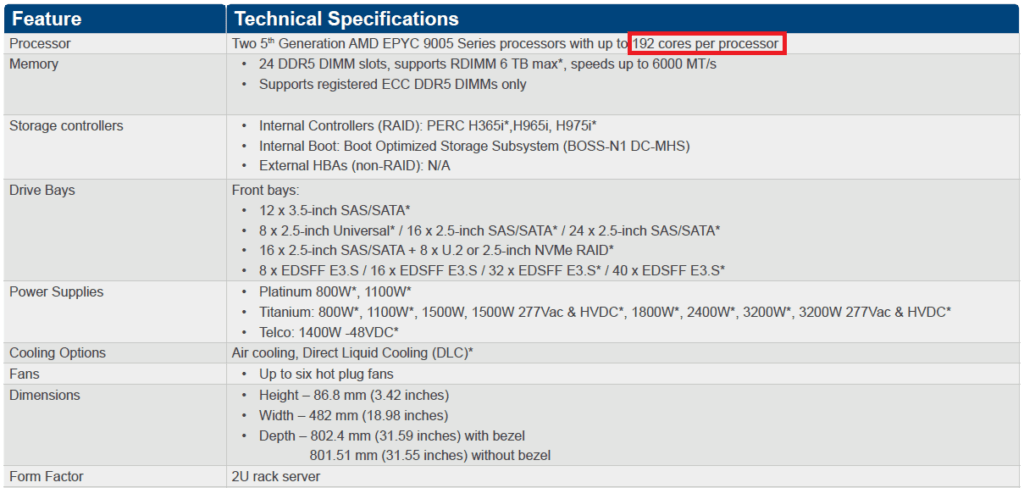Click the "2U rack server" value
The image size is (1024, 488).
(x=276, y=477)
